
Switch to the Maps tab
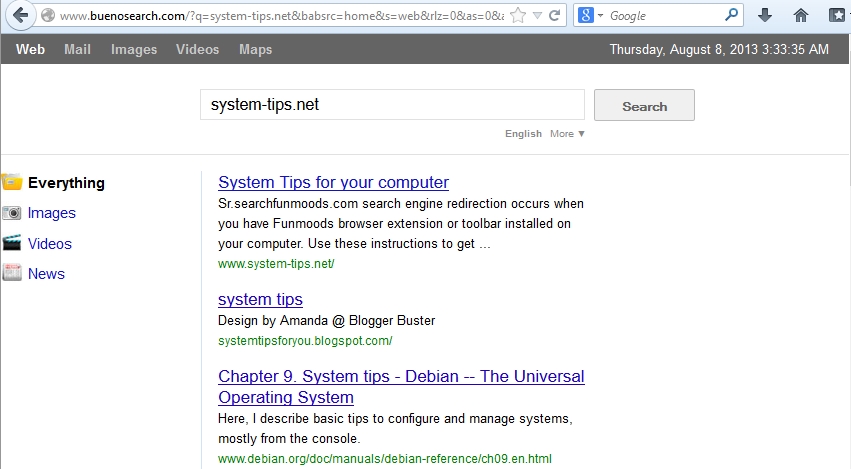coord(255,49)
